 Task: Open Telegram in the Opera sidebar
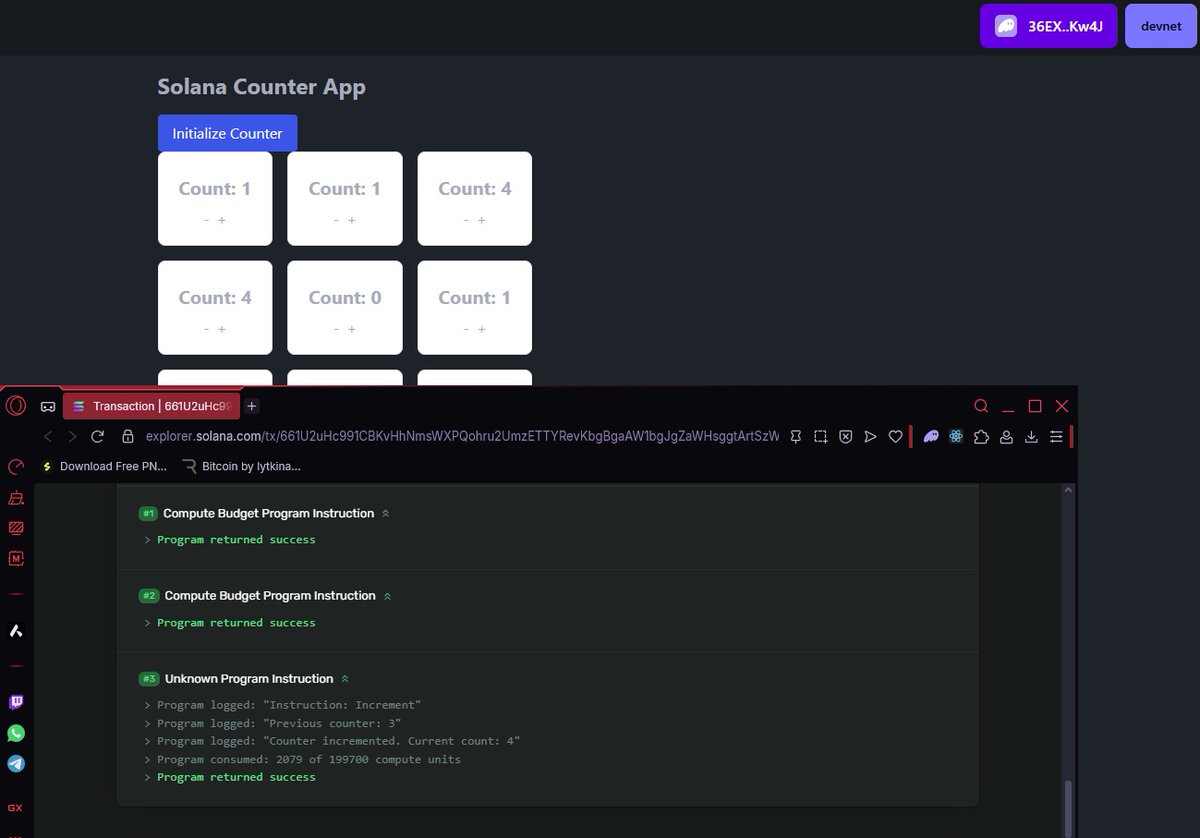pyautogui.click(x=16, y=763)
